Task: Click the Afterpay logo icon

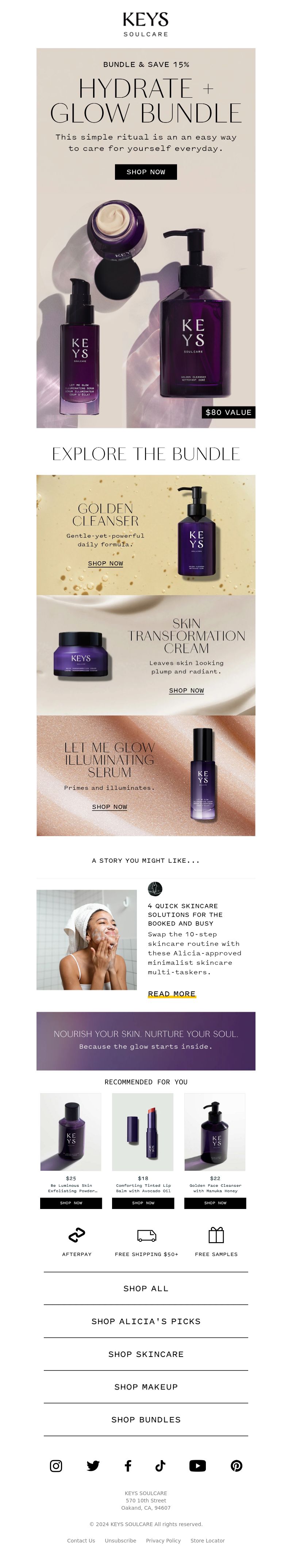Action: click(x=77, y=1235)
